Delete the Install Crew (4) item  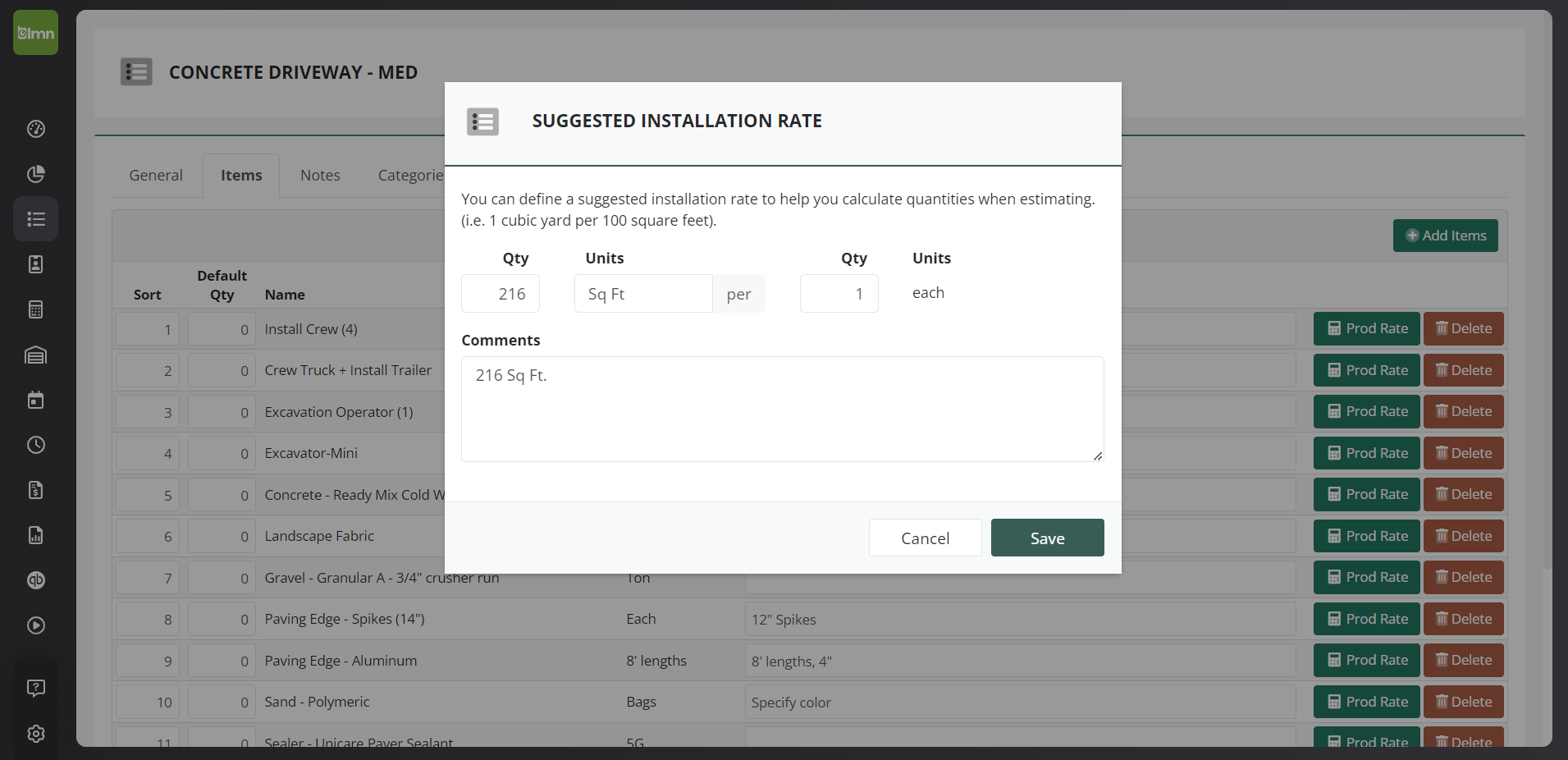tap(1463, 328)
